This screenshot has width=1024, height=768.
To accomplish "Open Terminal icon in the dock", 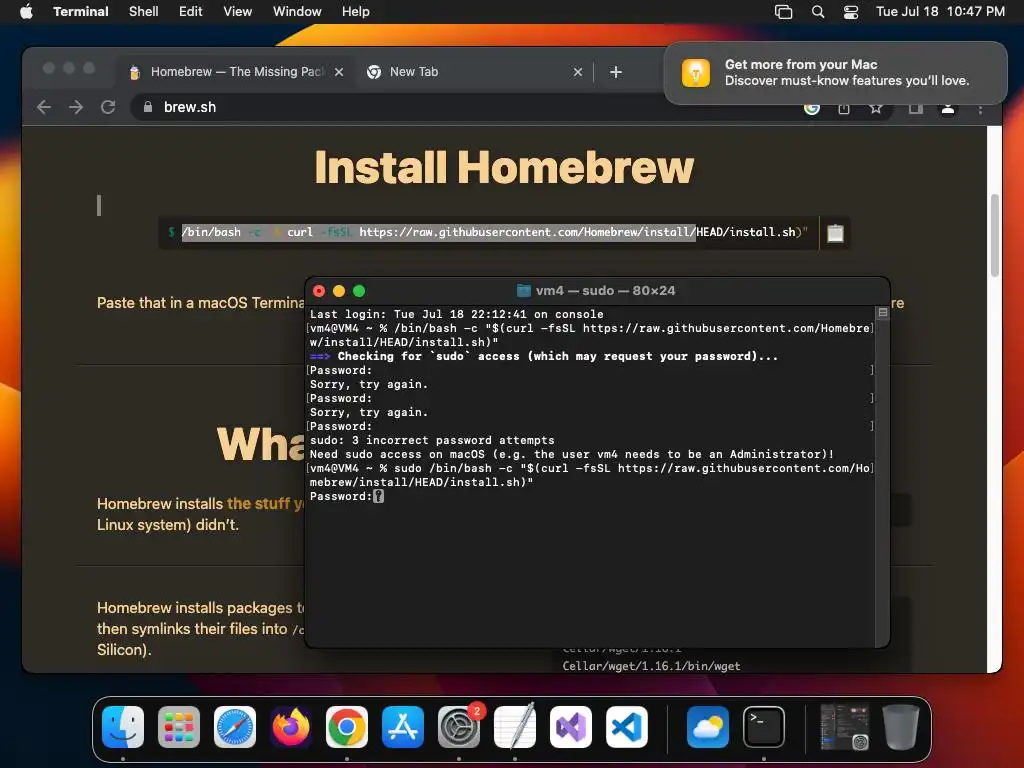I will [764, 726].
